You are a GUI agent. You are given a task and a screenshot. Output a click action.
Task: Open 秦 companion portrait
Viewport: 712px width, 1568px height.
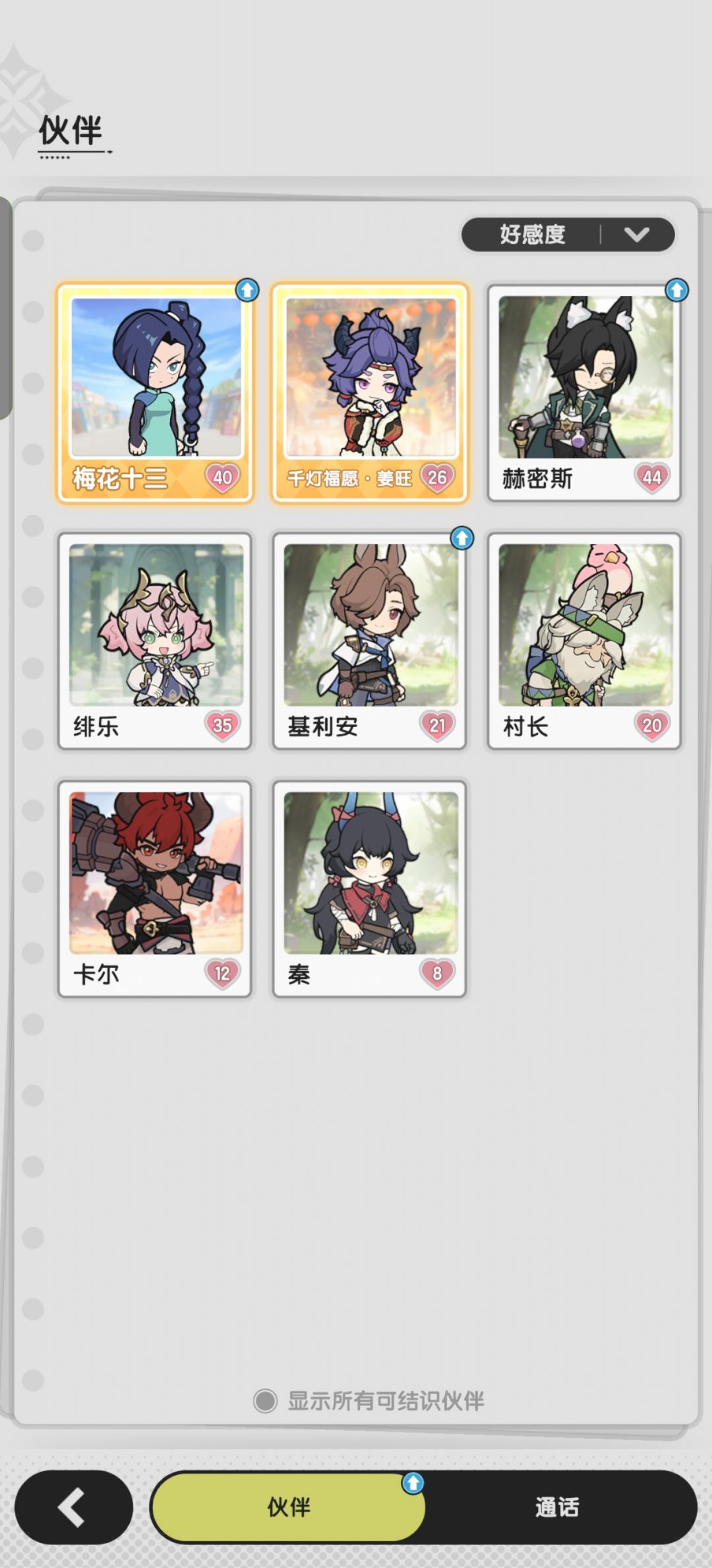tap(371, 873)
